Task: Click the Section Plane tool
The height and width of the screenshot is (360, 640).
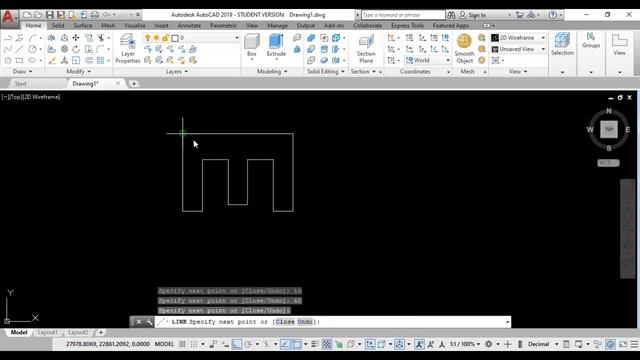Action: (x=366, y=49)
